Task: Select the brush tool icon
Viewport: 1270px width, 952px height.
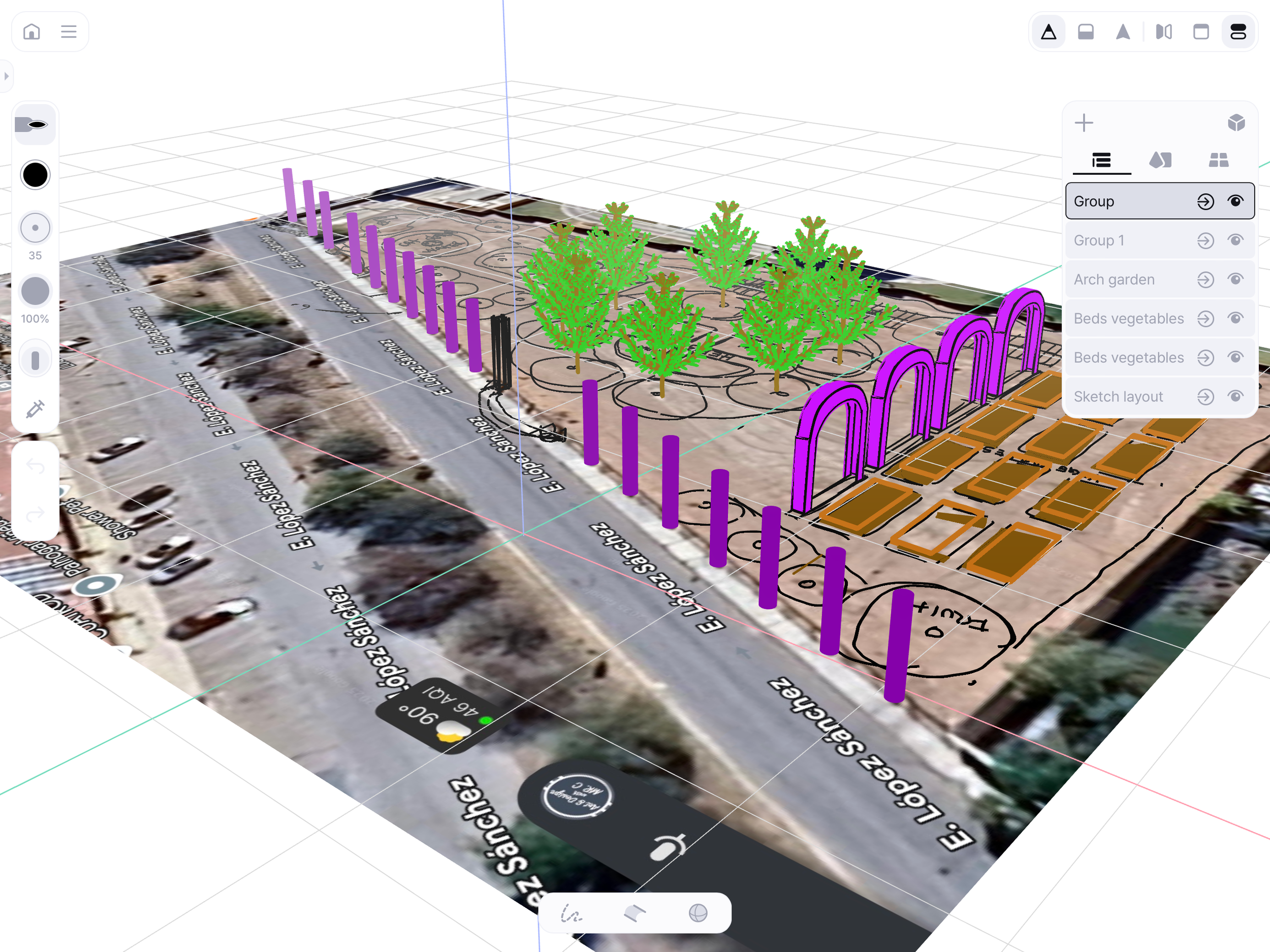Action: tap(35, 124)
